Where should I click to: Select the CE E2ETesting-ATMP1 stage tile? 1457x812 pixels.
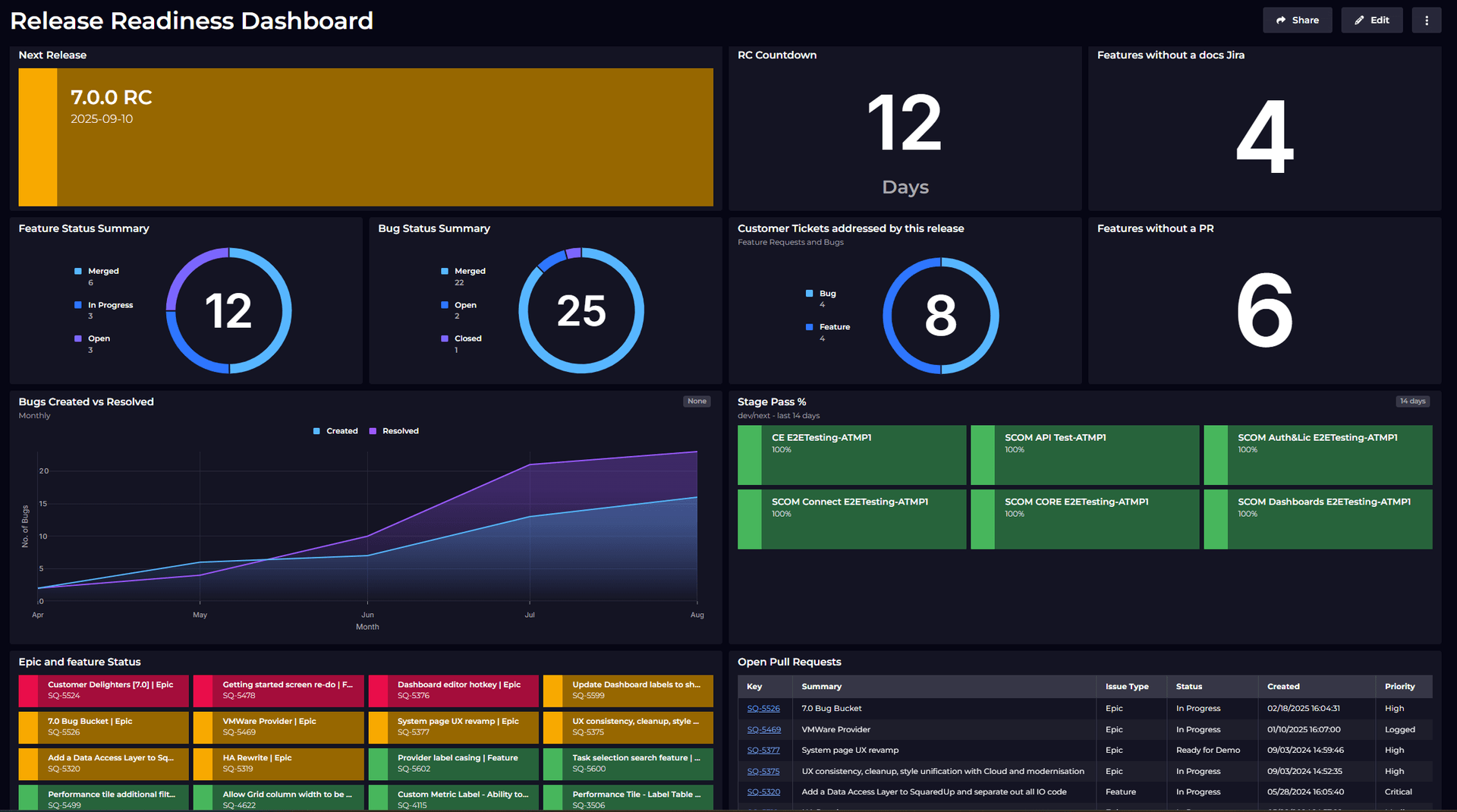point(851,455)
